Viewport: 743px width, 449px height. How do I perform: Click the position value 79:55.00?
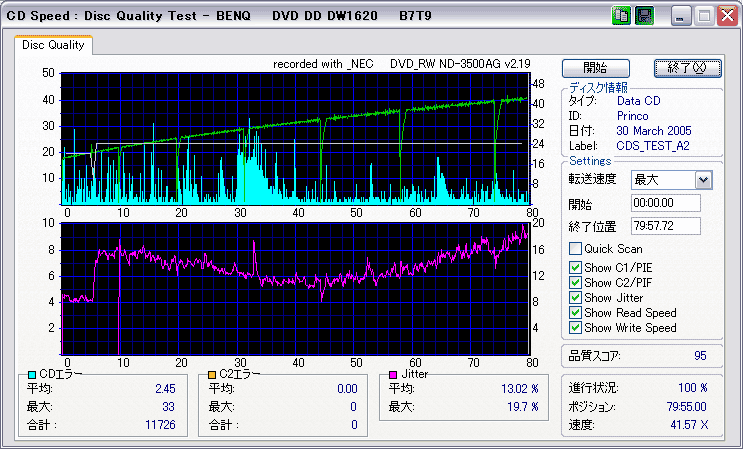click(x=687, y=407)
